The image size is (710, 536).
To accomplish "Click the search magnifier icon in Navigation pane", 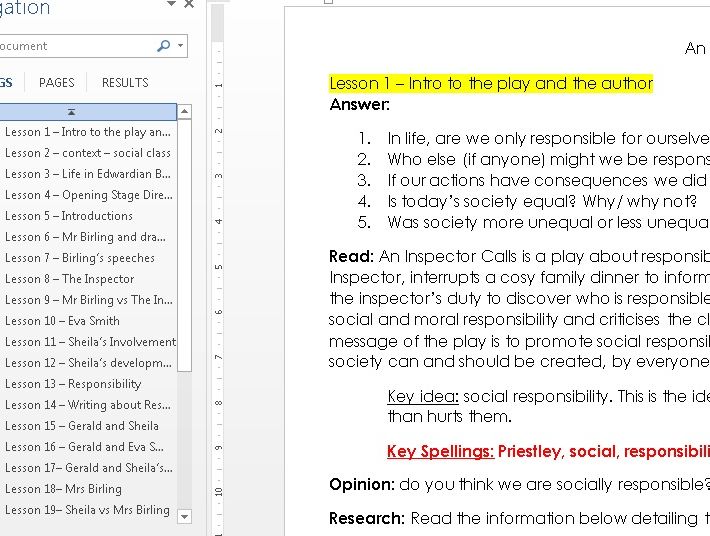I will click(163, 46).
